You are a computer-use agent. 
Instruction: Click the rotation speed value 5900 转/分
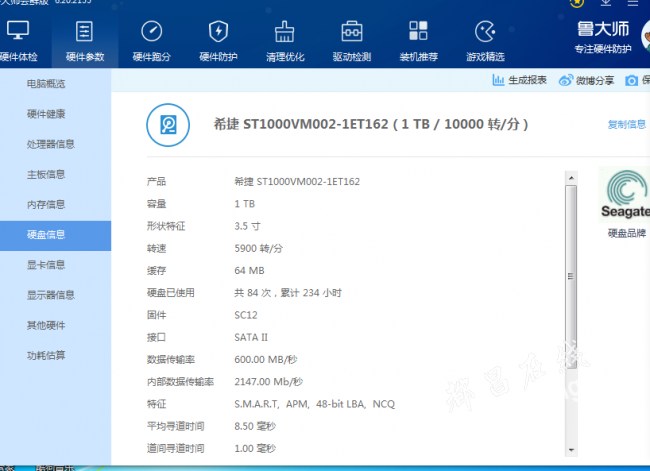click(259, 248)
